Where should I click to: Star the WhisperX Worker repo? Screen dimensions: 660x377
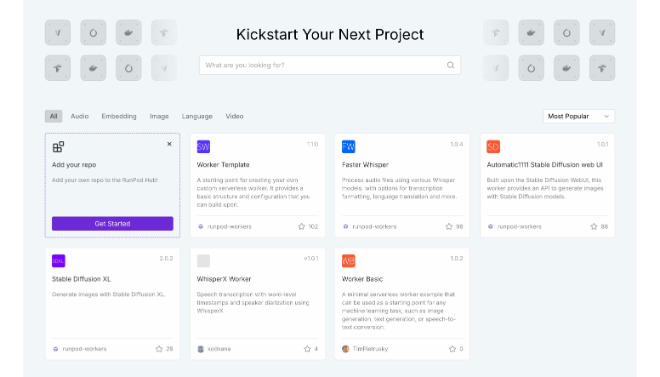coord(307,349)
